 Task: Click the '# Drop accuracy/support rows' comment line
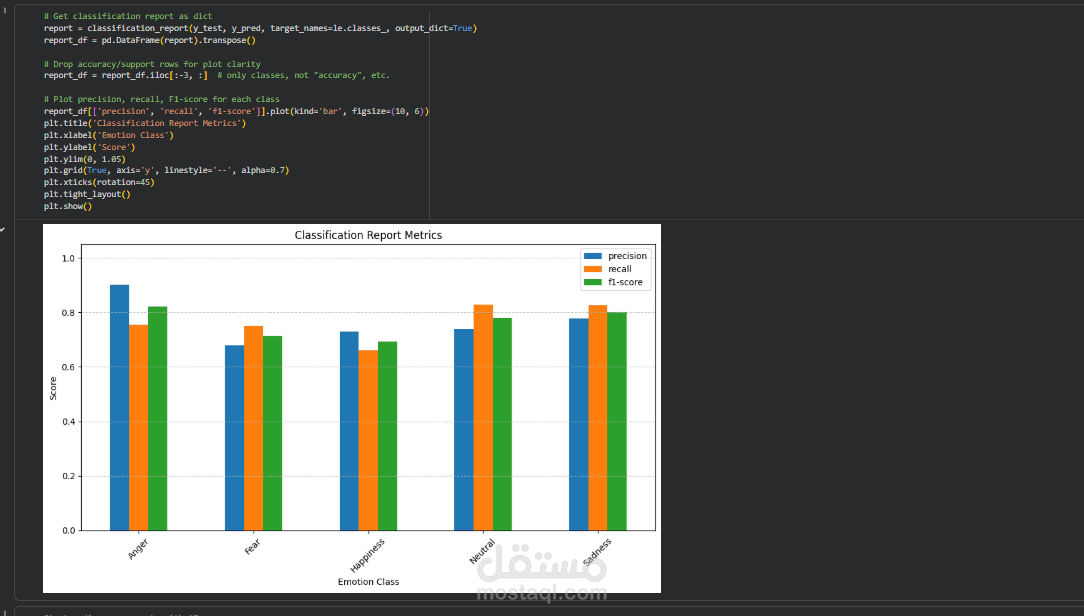(x=152, y=64)
